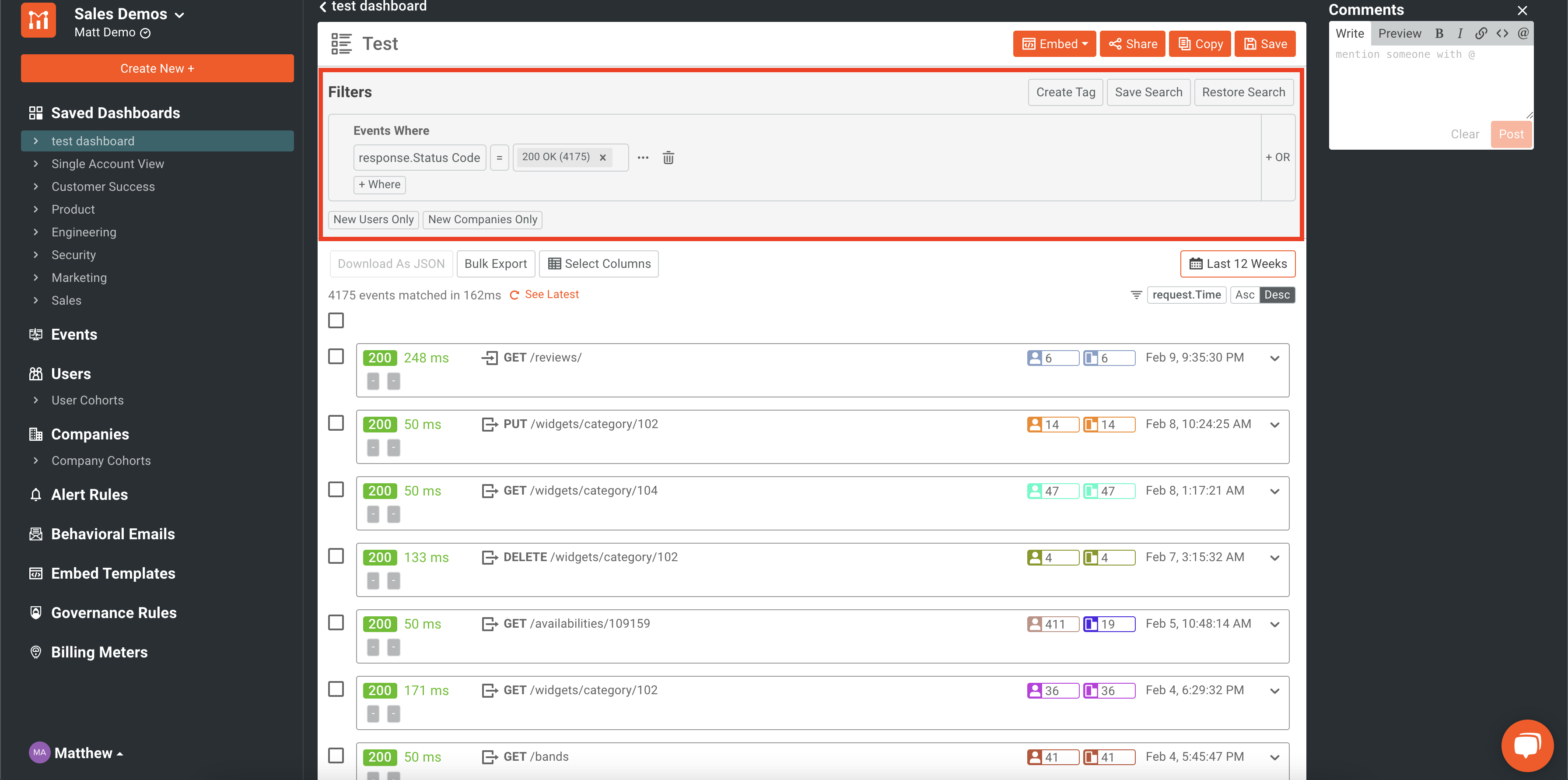Apply bold formatting in the comment editor
Screen dimensions: 1568x780
[1439, 34]
